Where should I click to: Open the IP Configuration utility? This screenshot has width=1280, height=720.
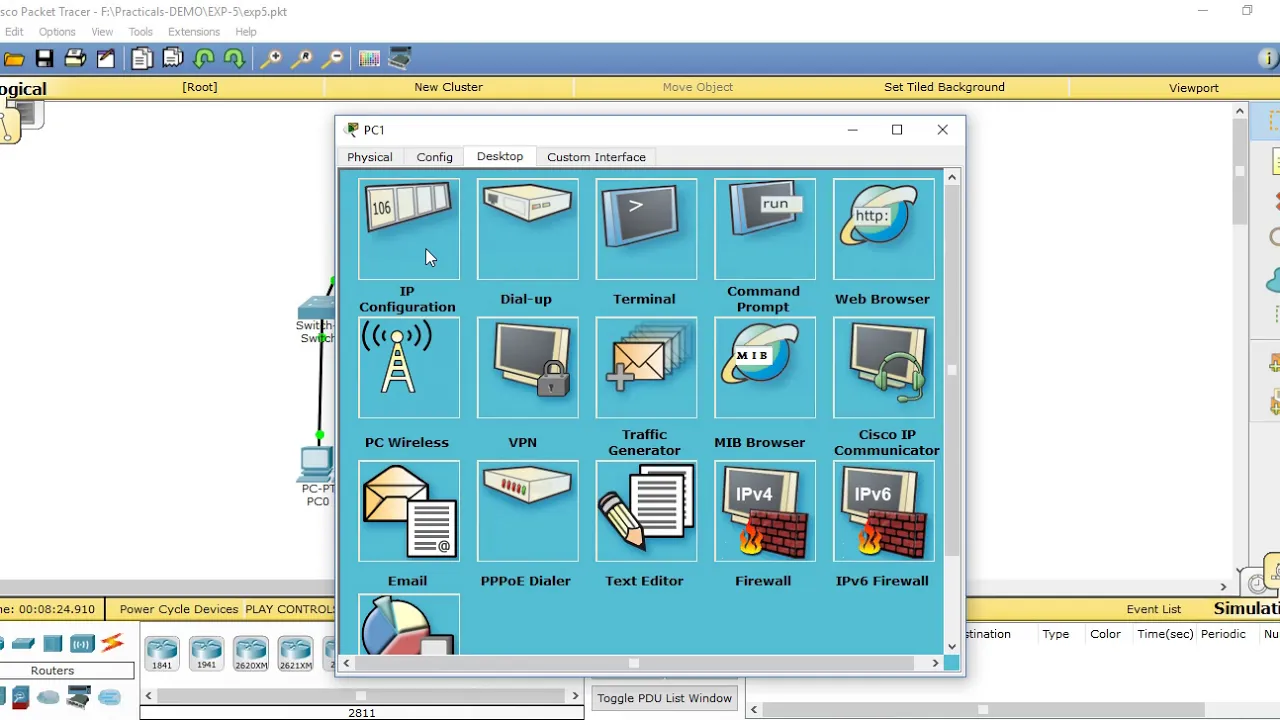[x=409, y=229]
